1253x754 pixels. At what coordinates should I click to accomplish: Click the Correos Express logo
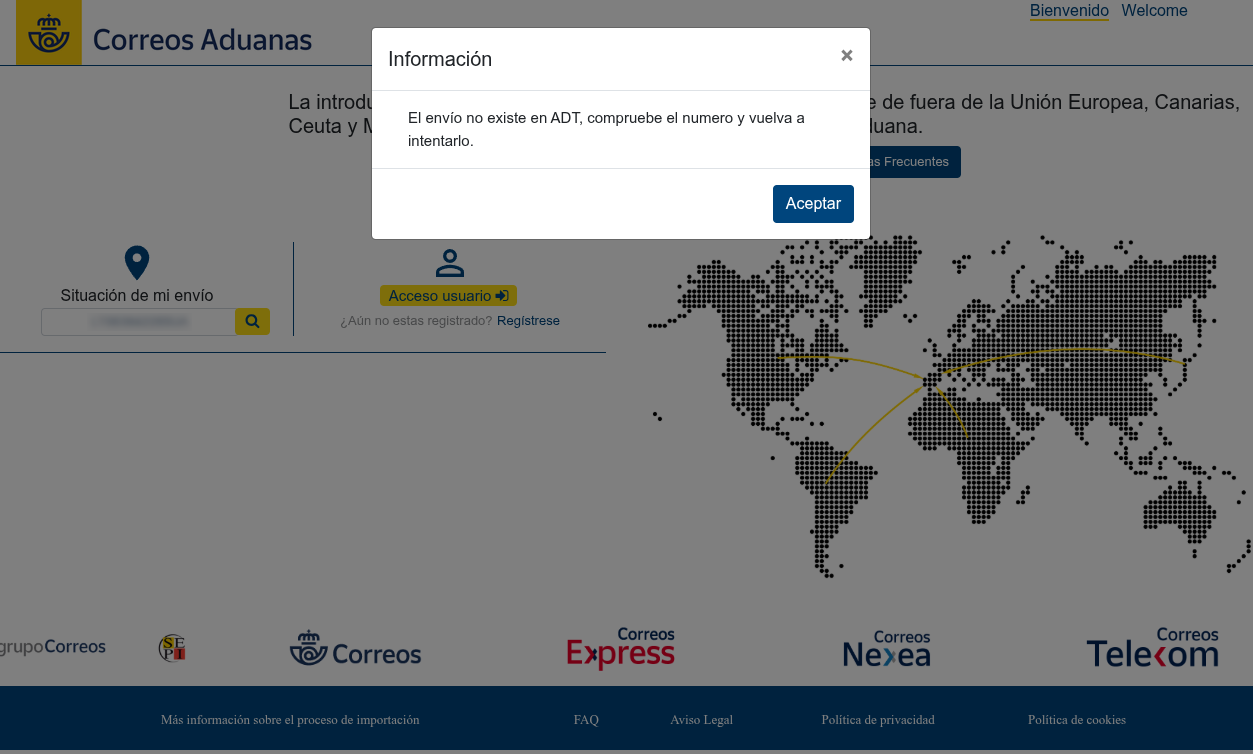(620, 648)
